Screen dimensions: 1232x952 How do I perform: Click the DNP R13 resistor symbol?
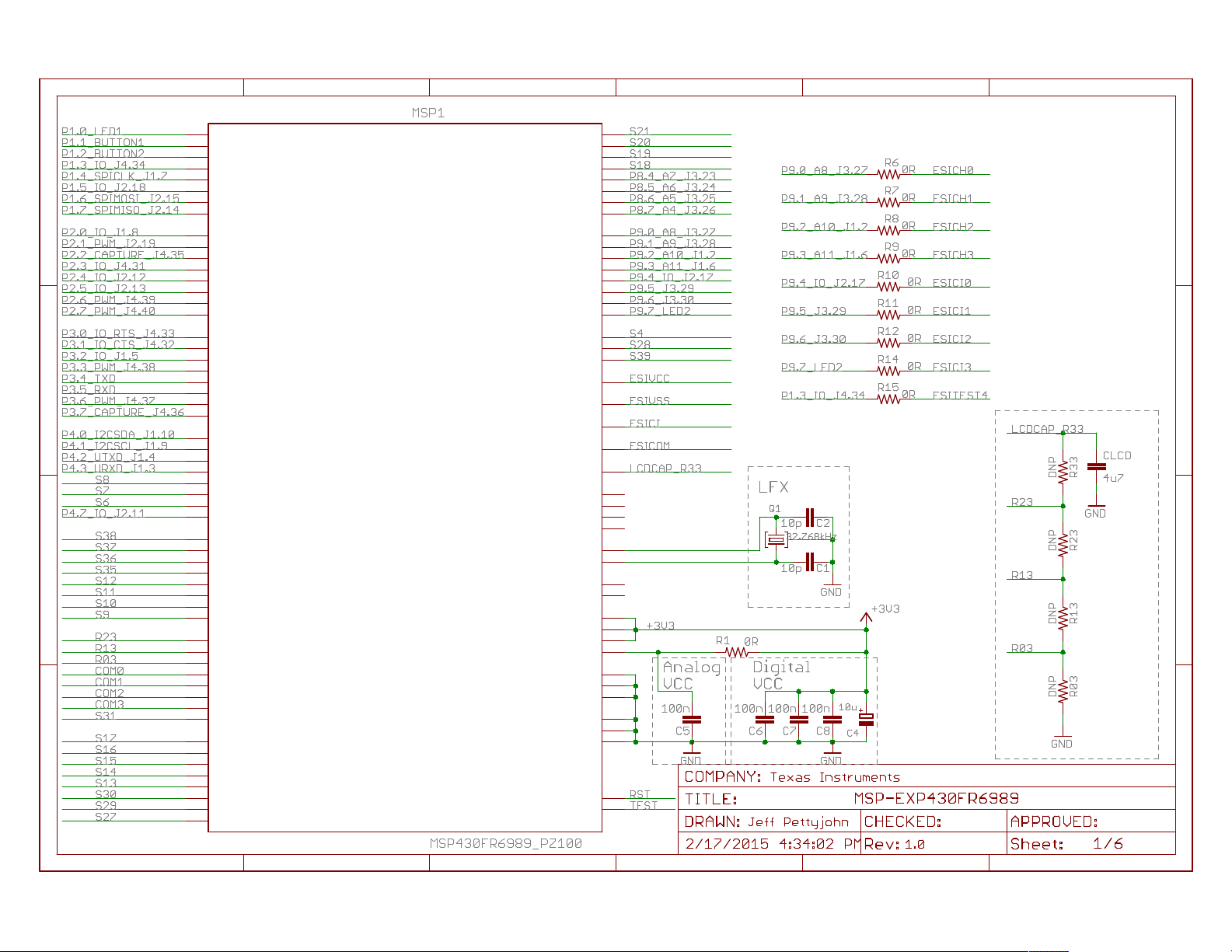(1063, 616)
